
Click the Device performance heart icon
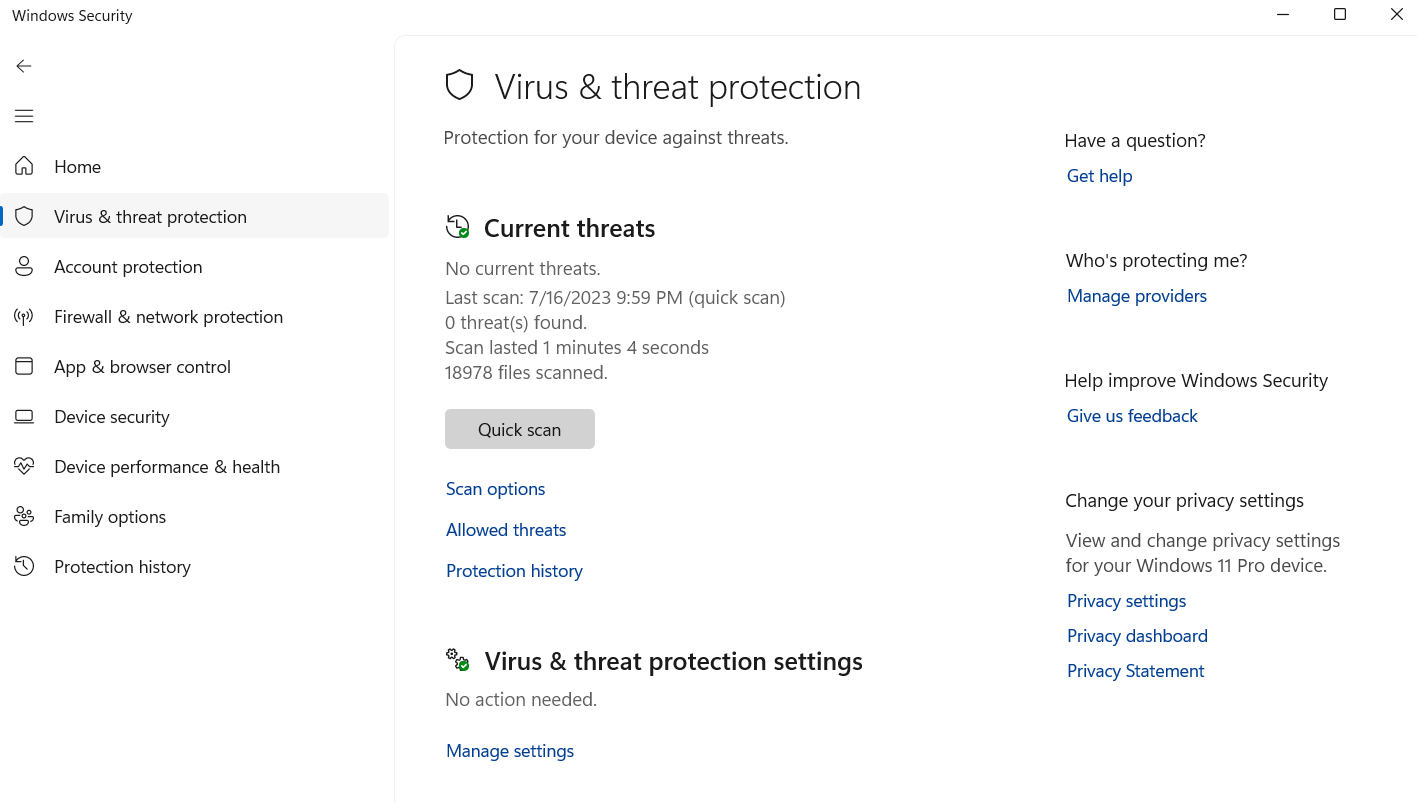24,466
